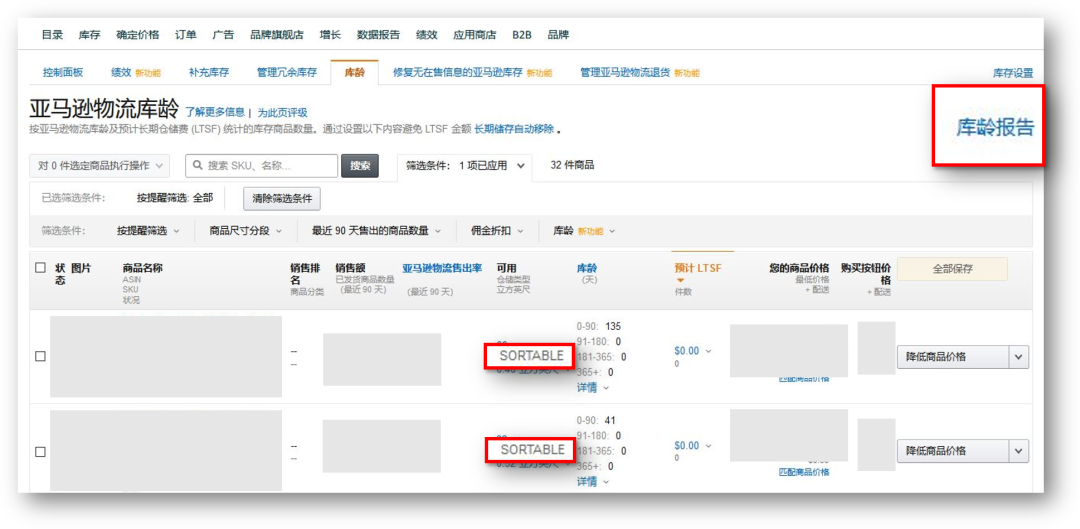Open the 数据报告 menu
The height and width of the screenshot is (529, 1080).
(x=378, y=35)
